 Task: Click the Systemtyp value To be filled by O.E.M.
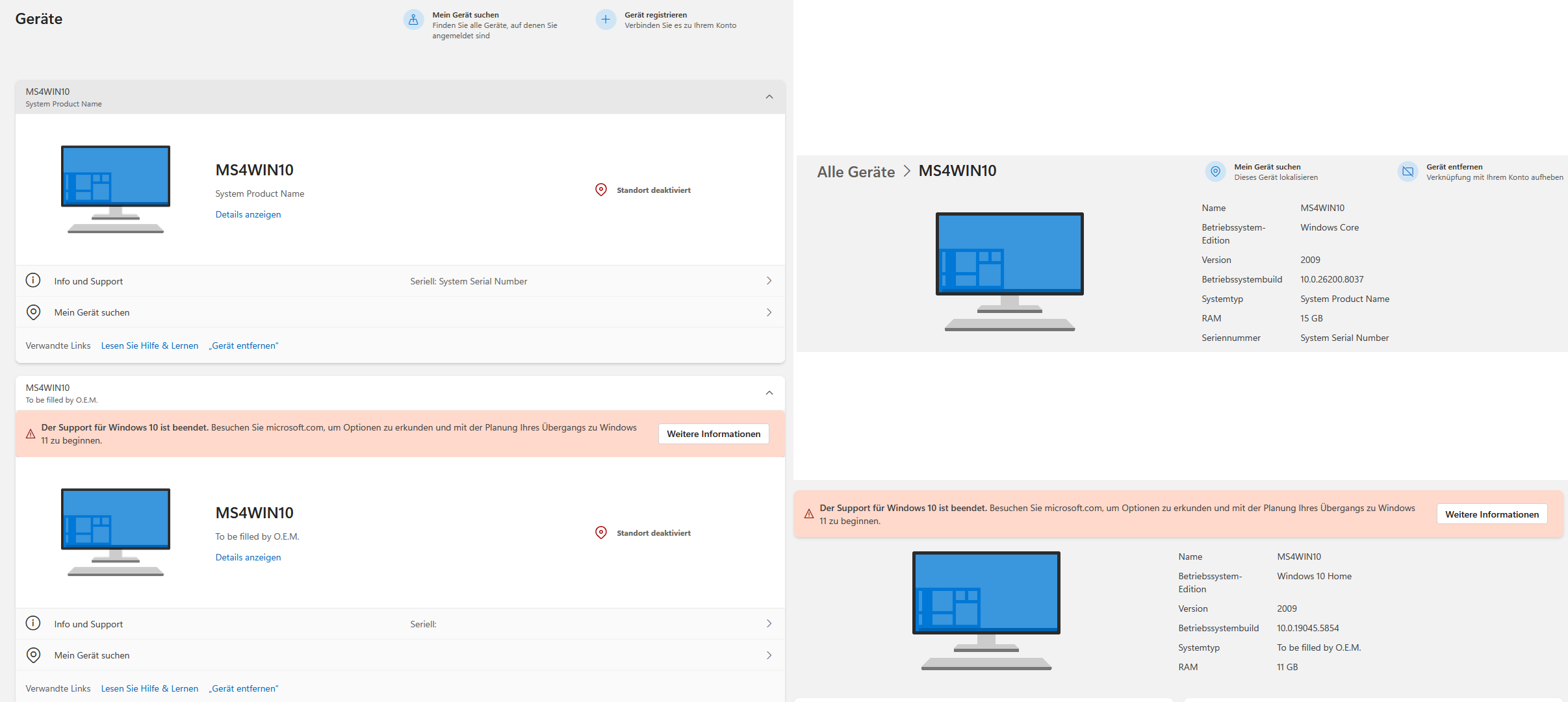[x=1318, y=647]
